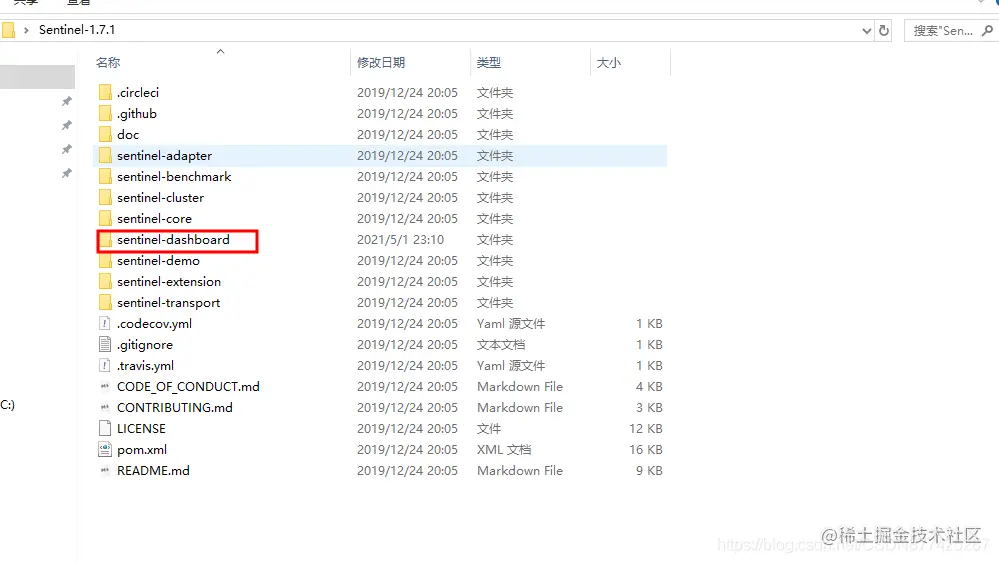
Task: Click the .codecov.yml file icon
Action: point(105,324)
